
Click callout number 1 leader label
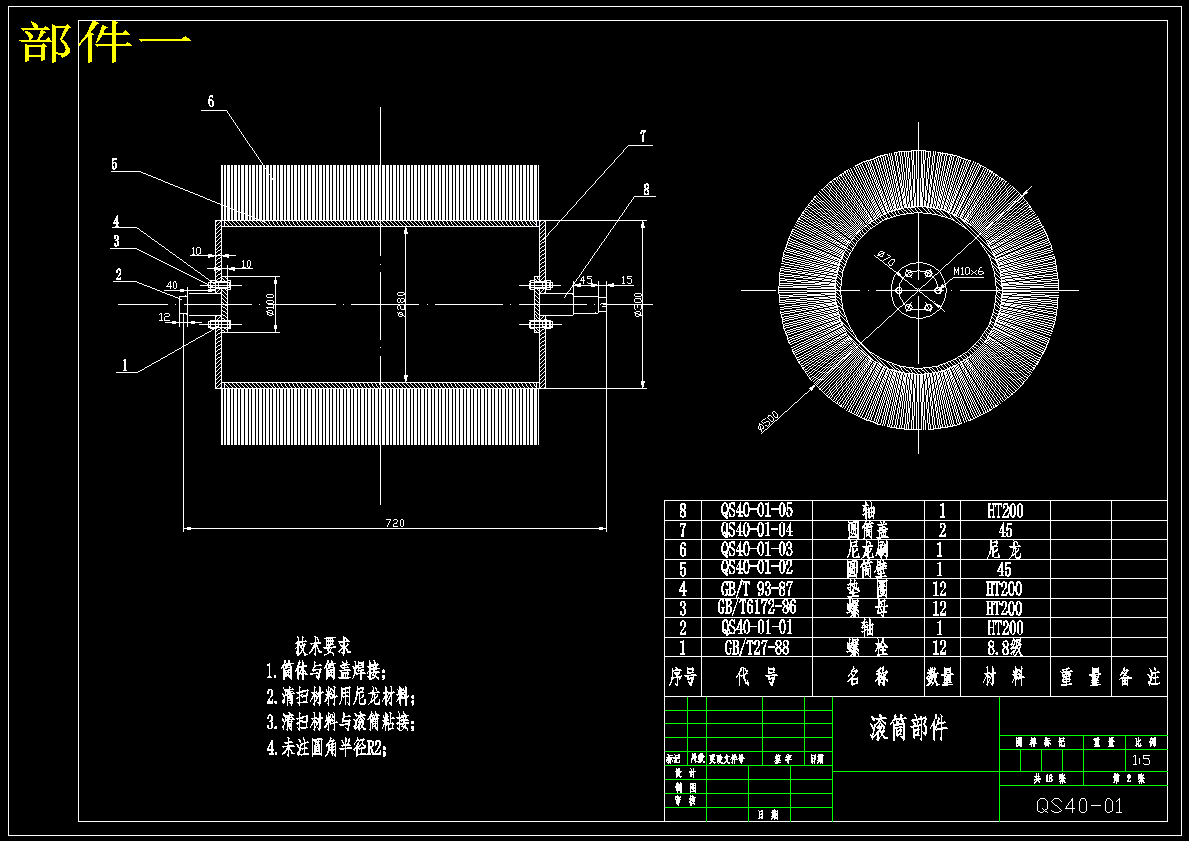coord(125,366)
